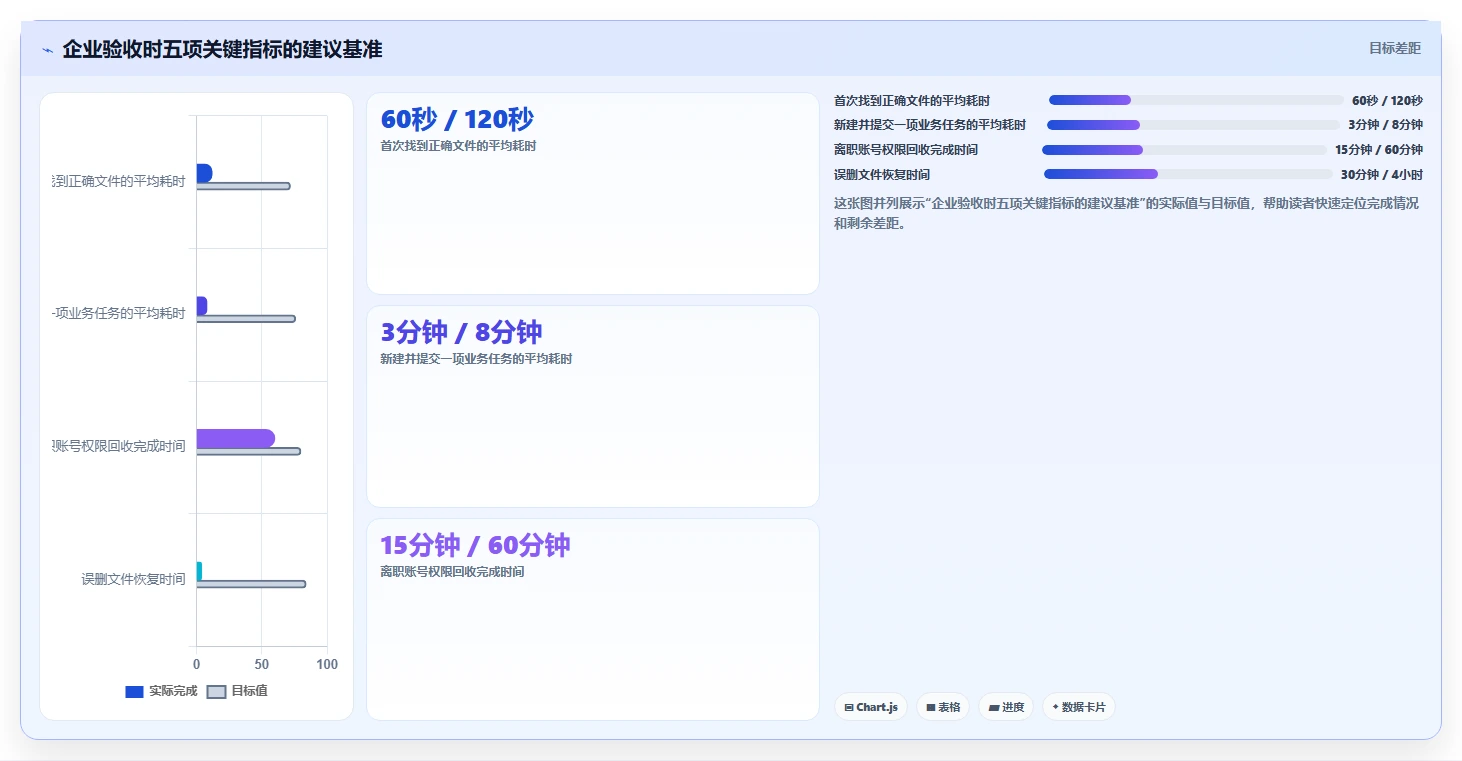Open the Chart.js chip
Image resolution: width=1462 pixels, height=761 pixels.
click(x=871, y=707)
